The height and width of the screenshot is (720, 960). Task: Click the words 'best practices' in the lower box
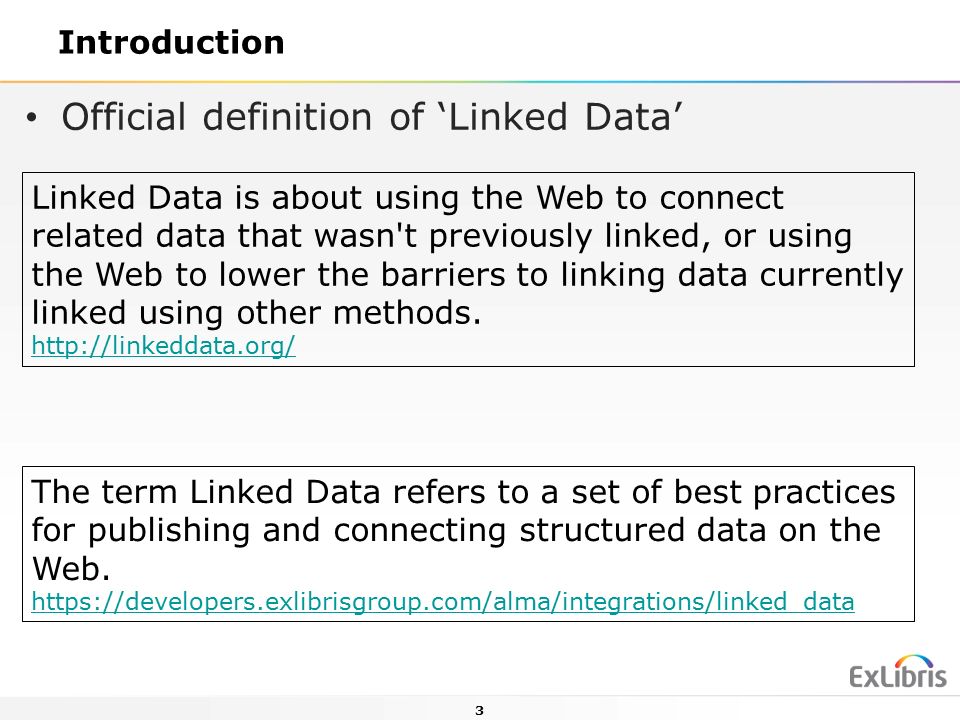pos(784,492)
